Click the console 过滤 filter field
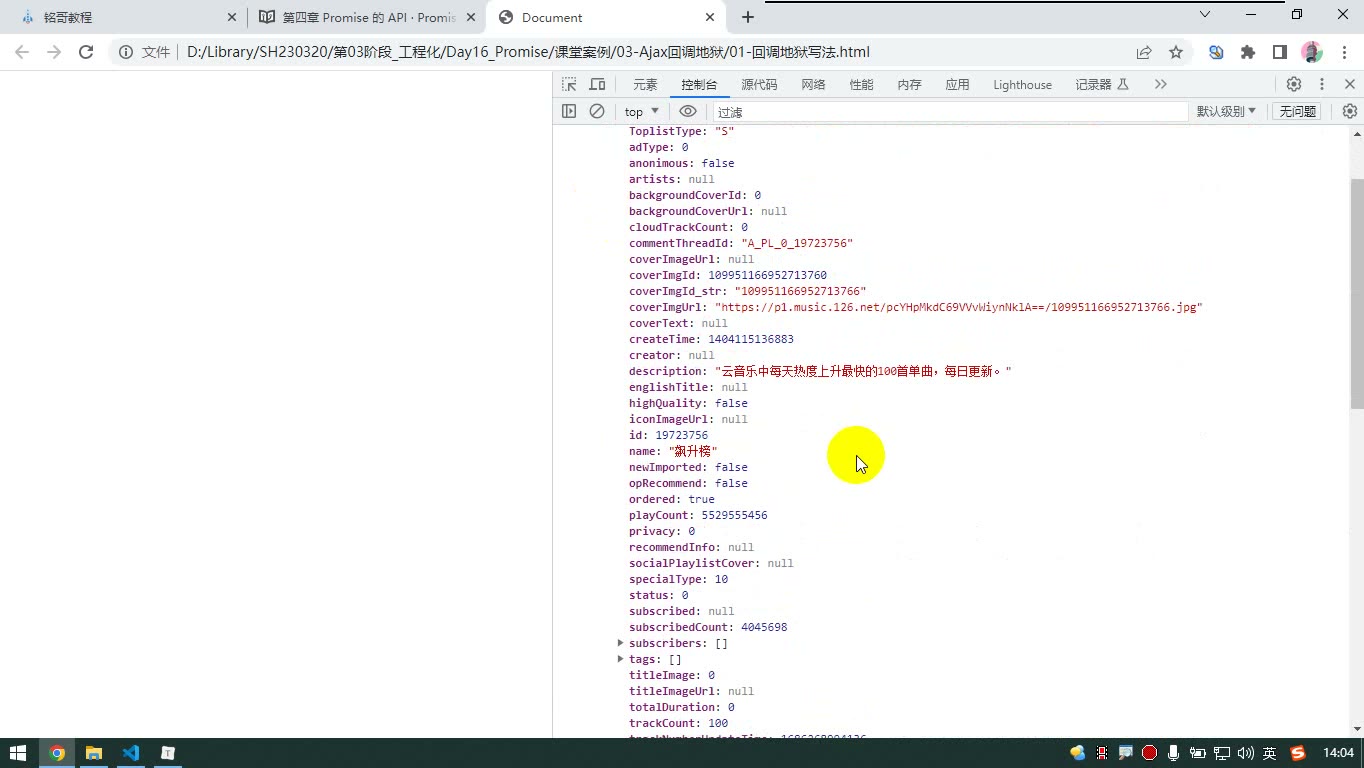Image resolution: width=1364 pixels, height=768 pixels. 950,112
